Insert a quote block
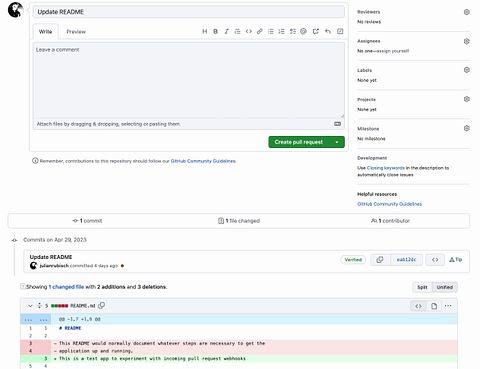 [x=237, y=31]
